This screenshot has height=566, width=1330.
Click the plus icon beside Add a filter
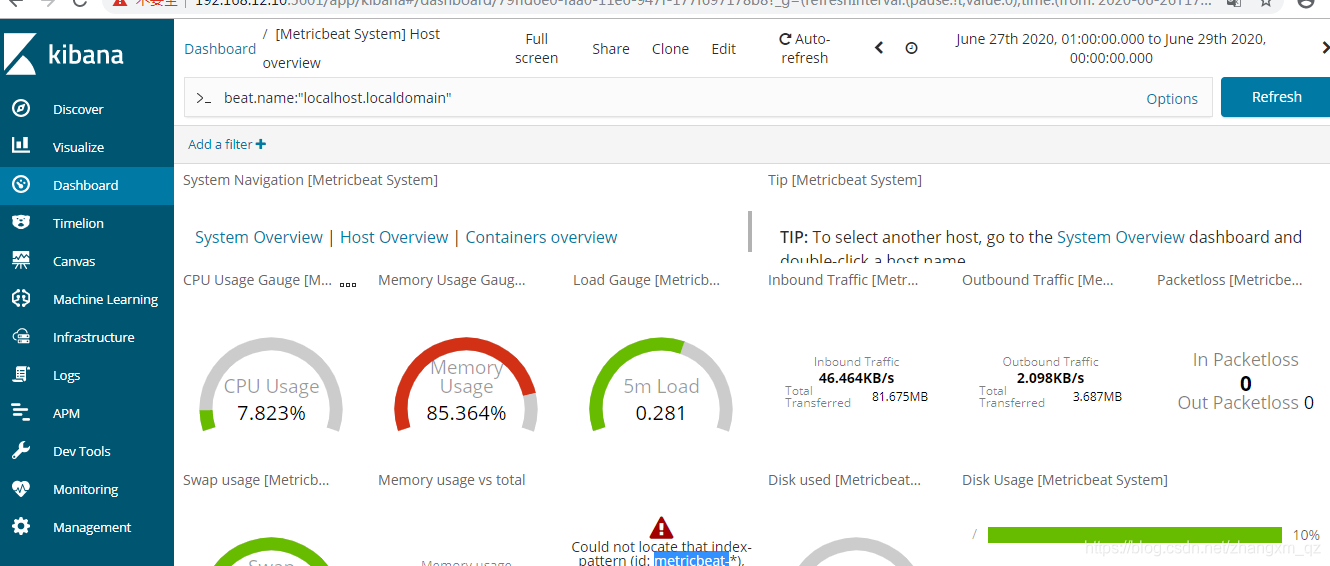[261, 144]
